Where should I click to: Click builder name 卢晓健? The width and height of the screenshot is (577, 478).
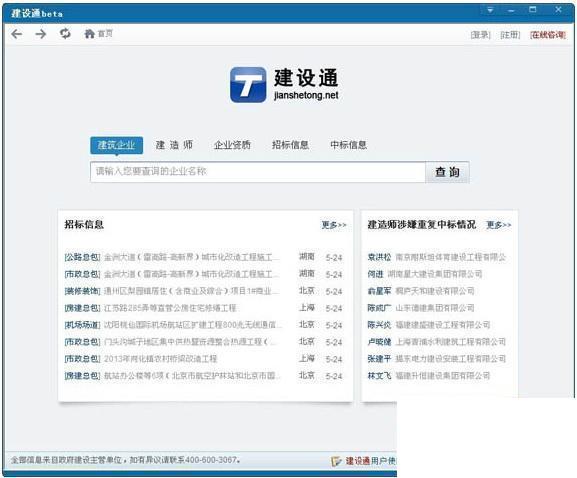click(x=379, y=341)
